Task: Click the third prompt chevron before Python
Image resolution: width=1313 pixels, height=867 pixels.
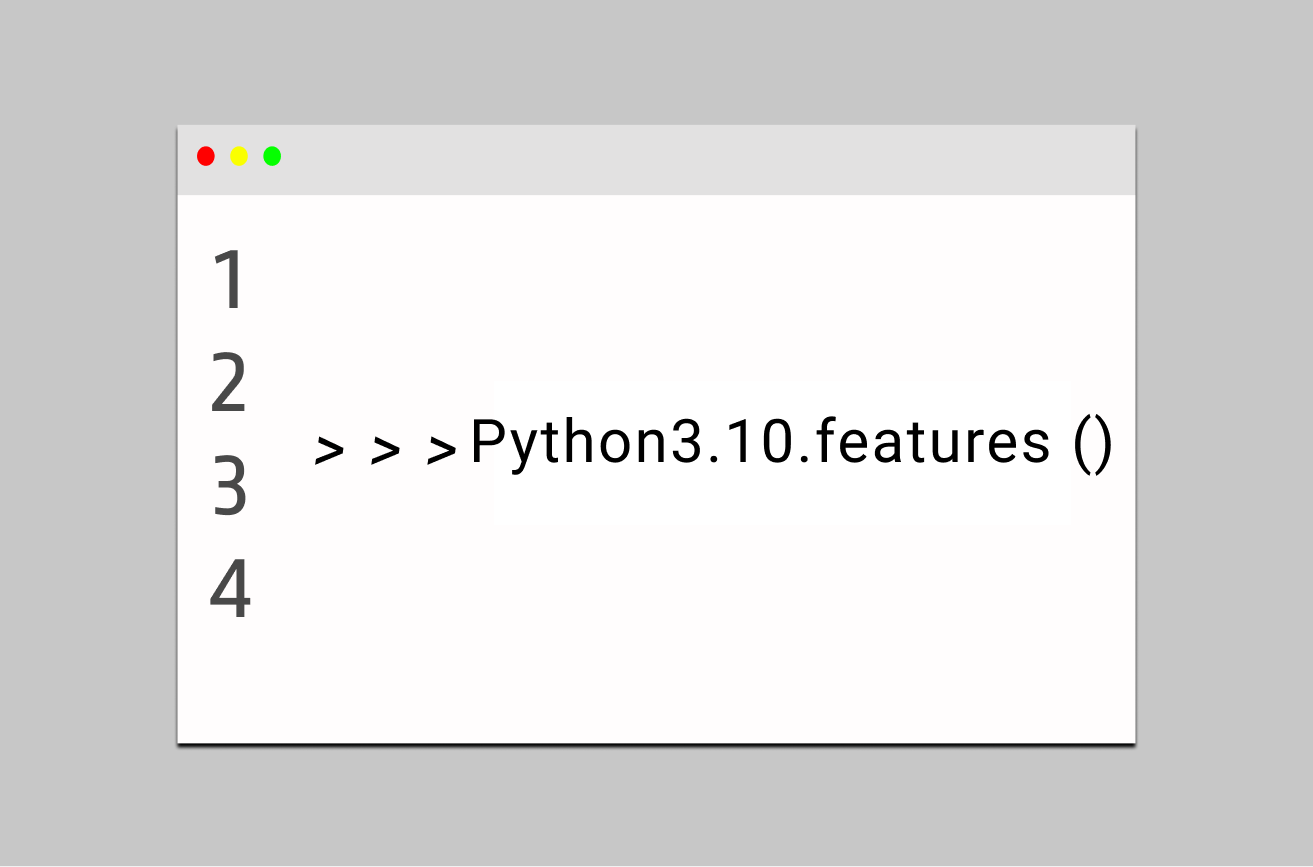Action: [441, 450]
